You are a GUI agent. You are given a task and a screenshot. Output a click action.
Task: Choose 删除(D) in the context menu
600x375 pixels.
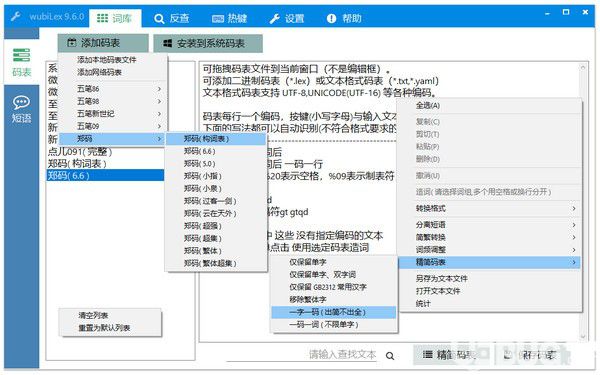(x=489, y=159)
